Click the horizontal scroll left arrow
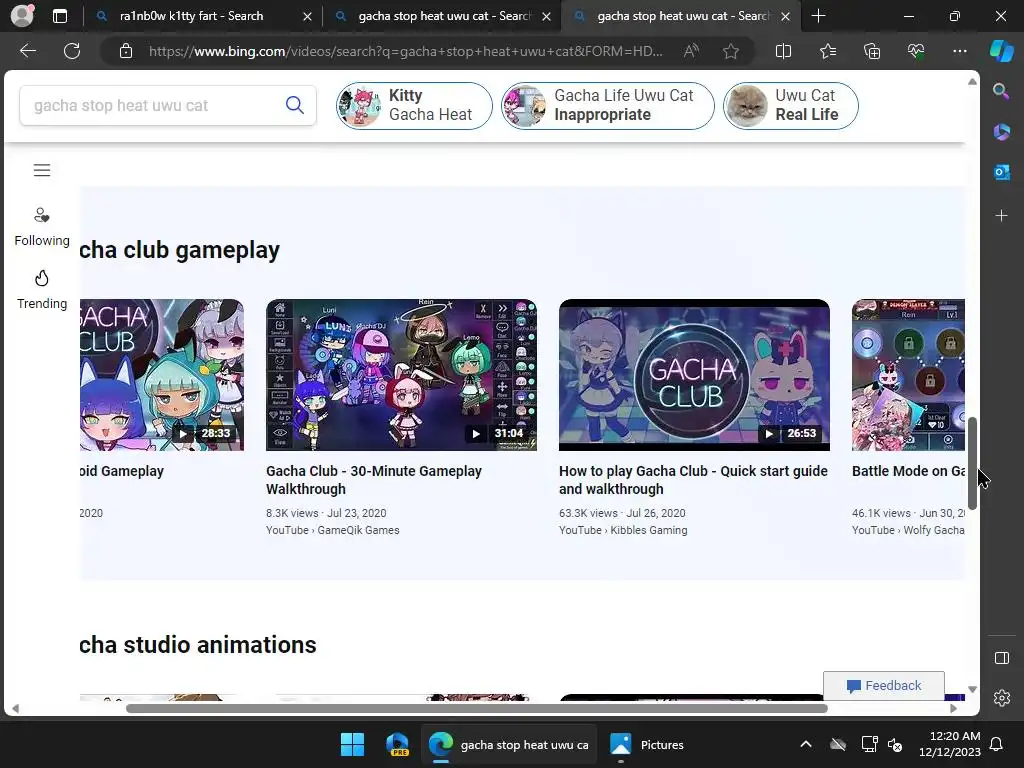Screen dimensions: 1024x768 pyautogui.click(x=15, y=708)
